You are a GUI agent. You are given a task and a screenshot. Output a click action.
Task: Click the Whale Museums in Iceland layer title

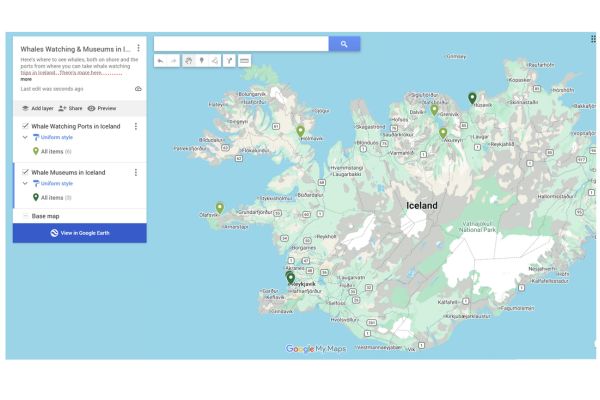68,173
